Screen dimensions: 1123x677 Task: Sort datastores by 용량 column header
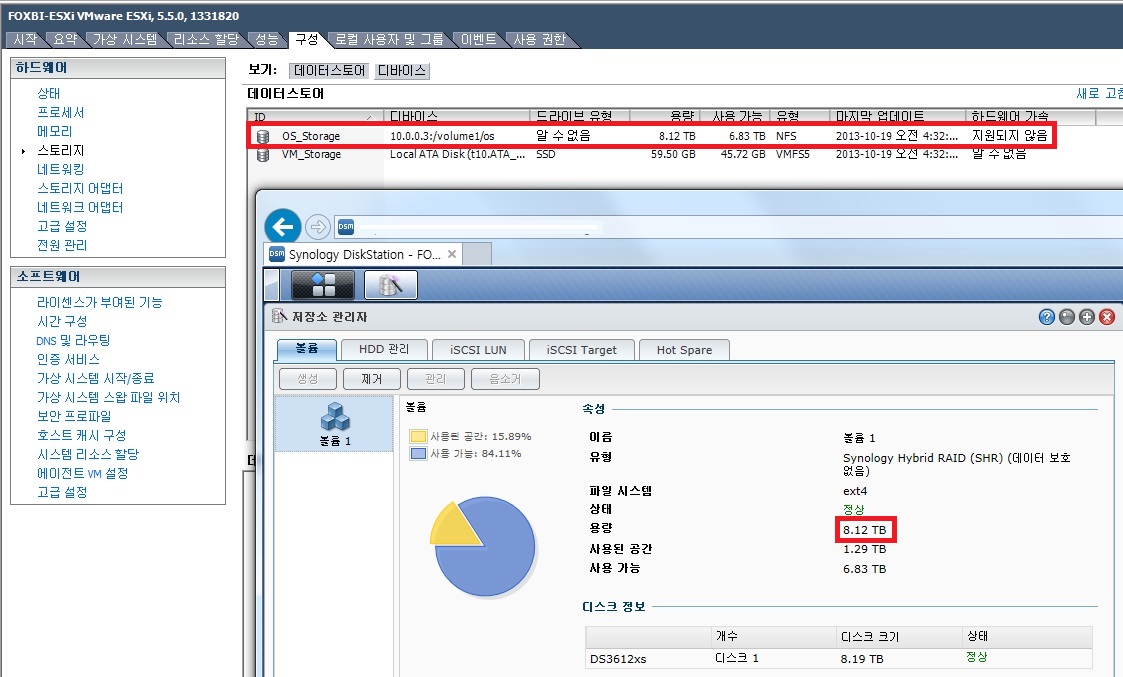665,117
